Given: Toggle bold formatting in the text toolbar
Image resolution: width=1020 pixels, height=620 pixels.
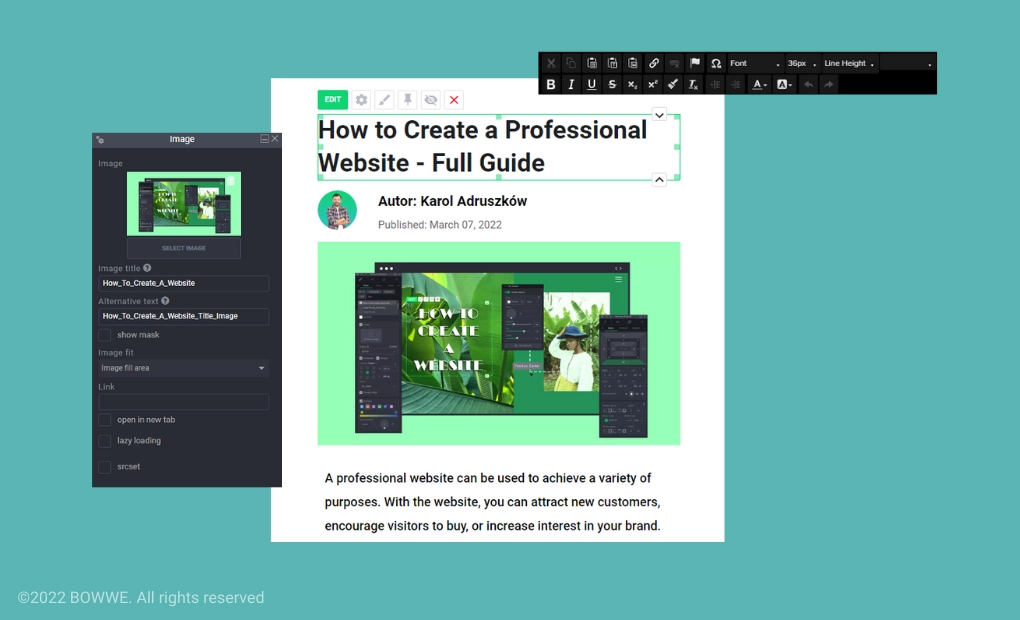Looking at the screenshot, I should [x=551, y=85].
